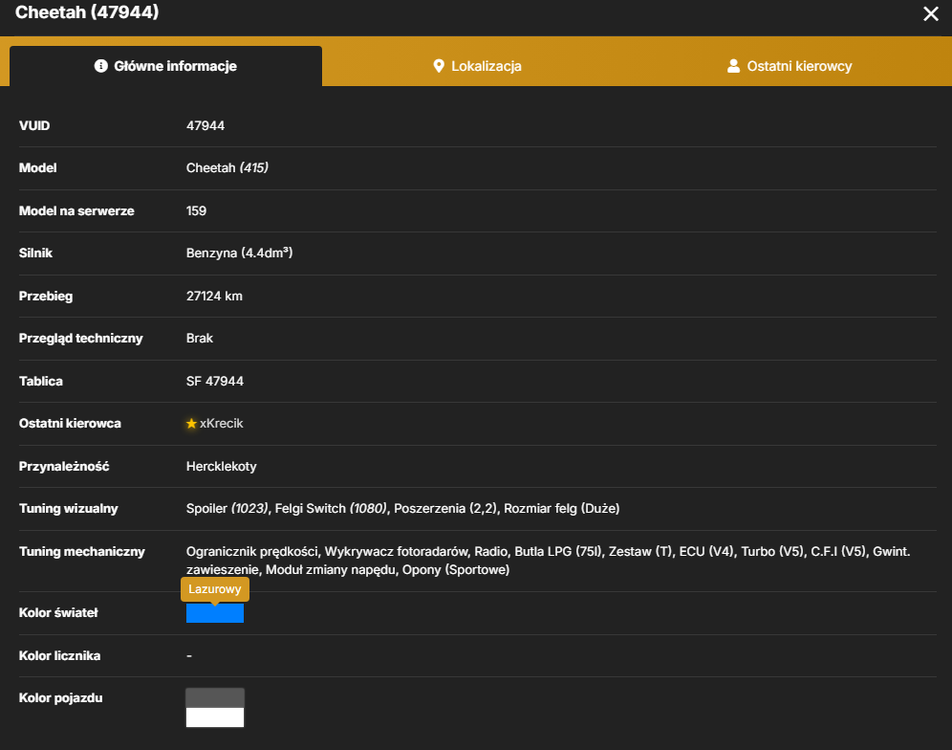This screenshot has height=750, width=952.
Task: Click the blue Kolor świateł swatch
Action: click(215, 613)
